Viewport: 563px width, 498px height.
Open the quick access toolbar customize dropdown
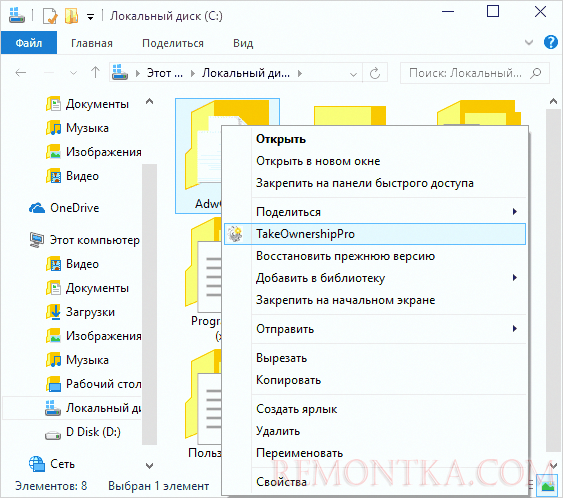90,17
